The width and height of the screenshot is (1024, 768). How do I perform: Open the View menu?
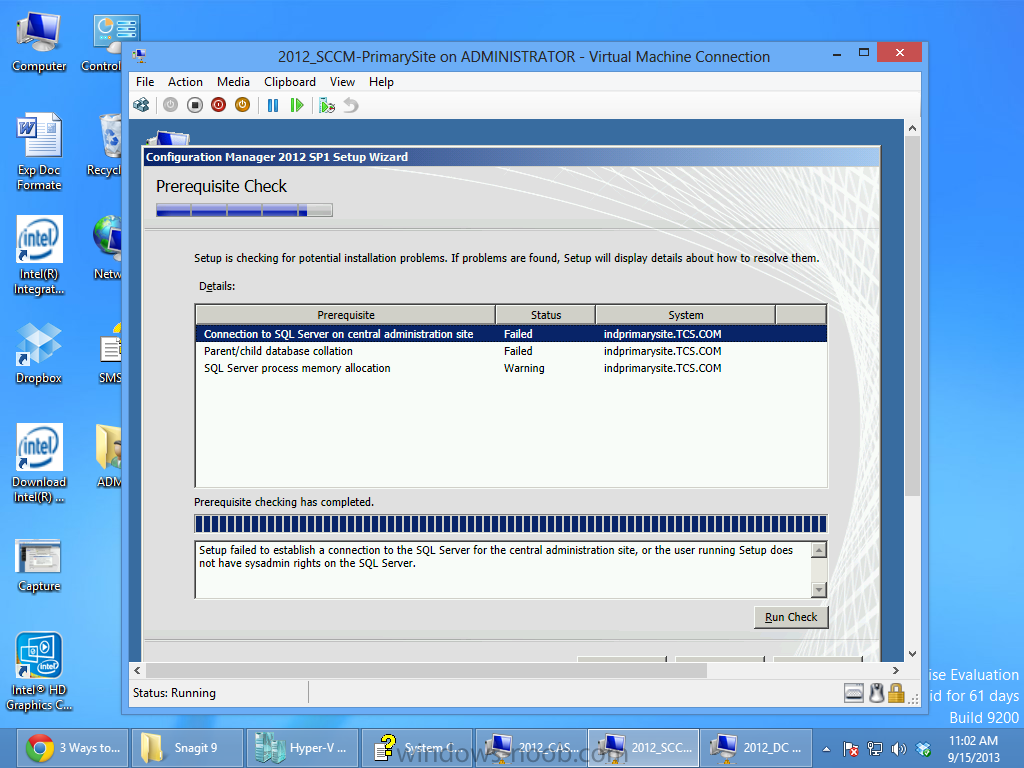(342, 82)
